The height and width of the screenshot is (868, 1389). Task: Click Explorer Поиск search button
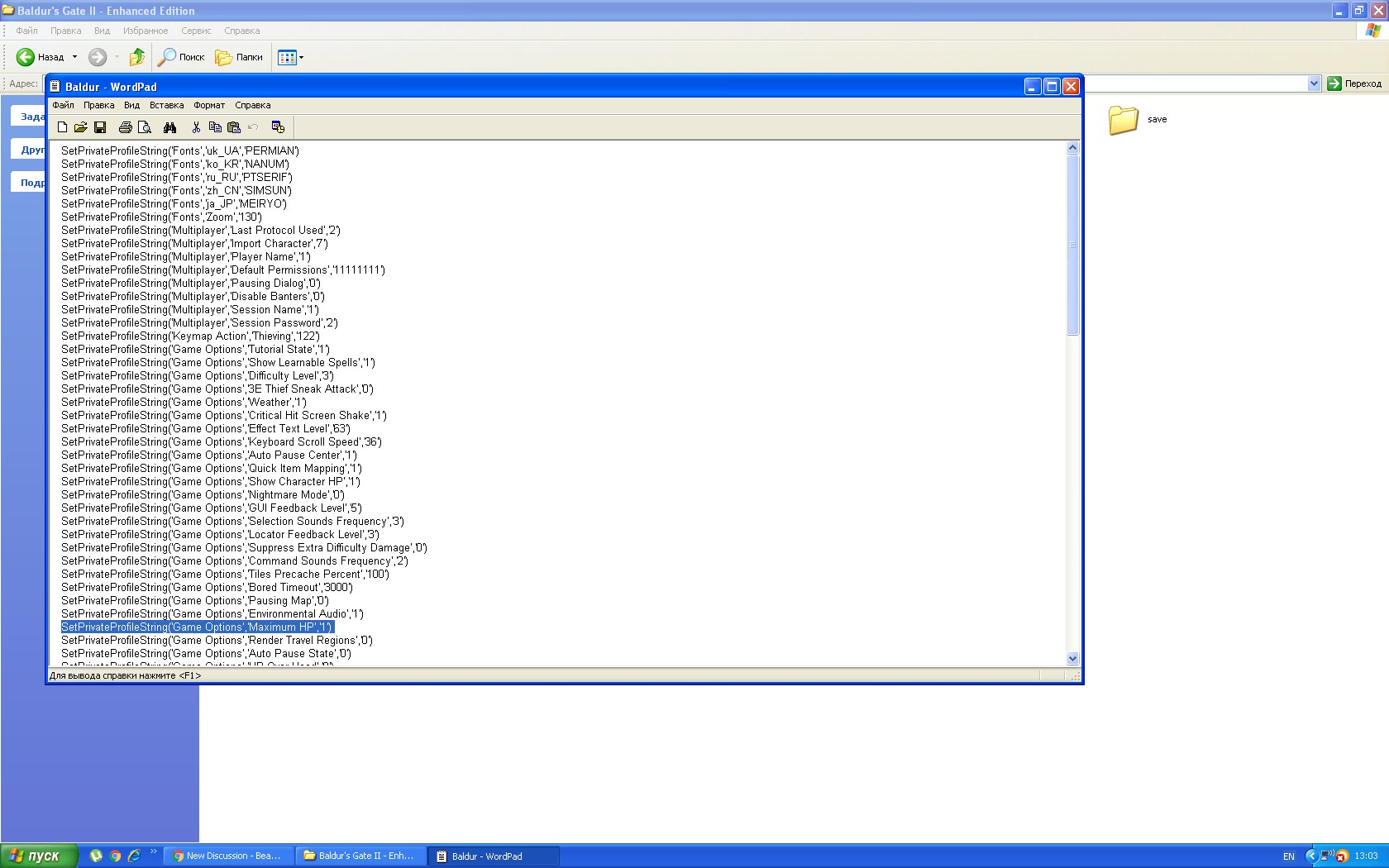(x=182, y=57)
